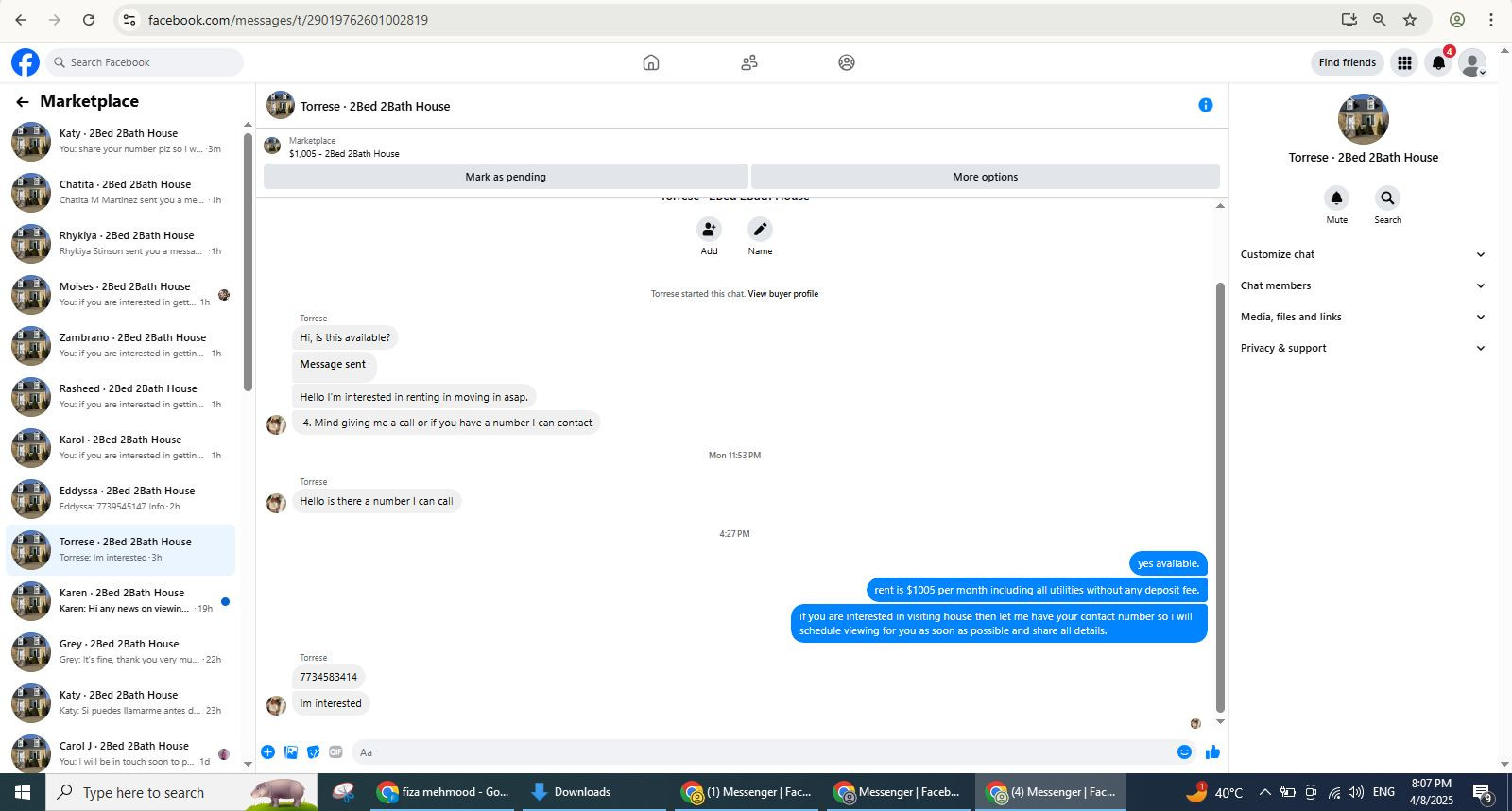Open Windows notification center icon
This screenshot has width=1512, height=811.
coord(1482,793)
